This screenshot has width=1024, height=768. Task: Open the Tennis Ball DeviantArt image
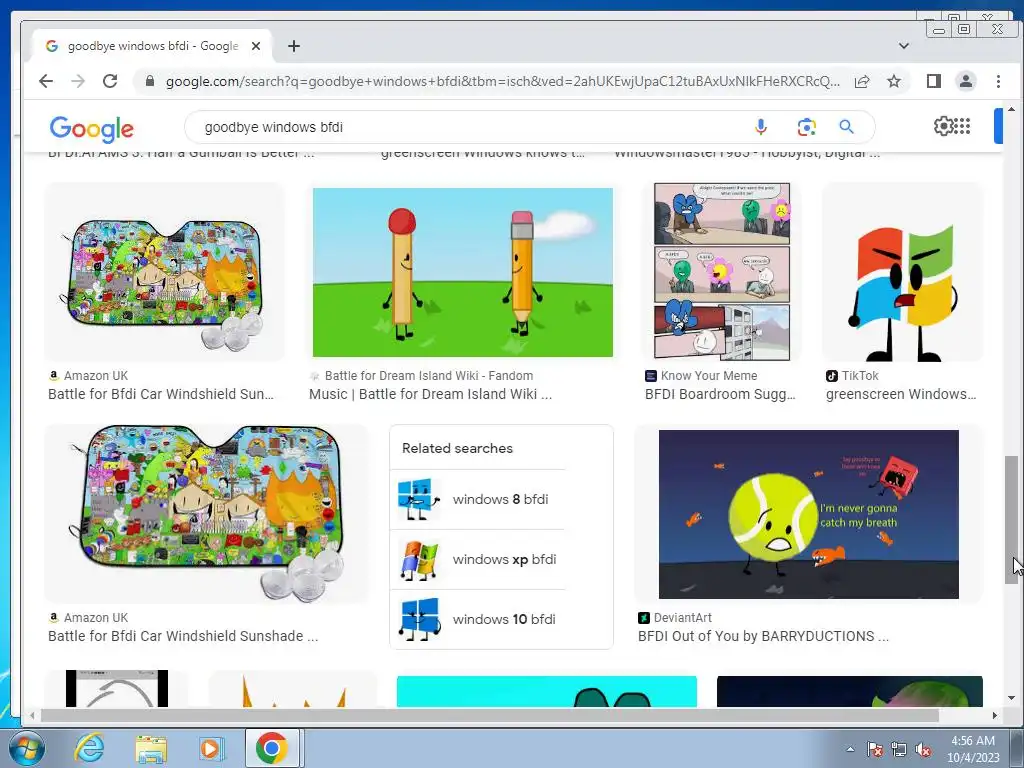[x=808, y=514]
